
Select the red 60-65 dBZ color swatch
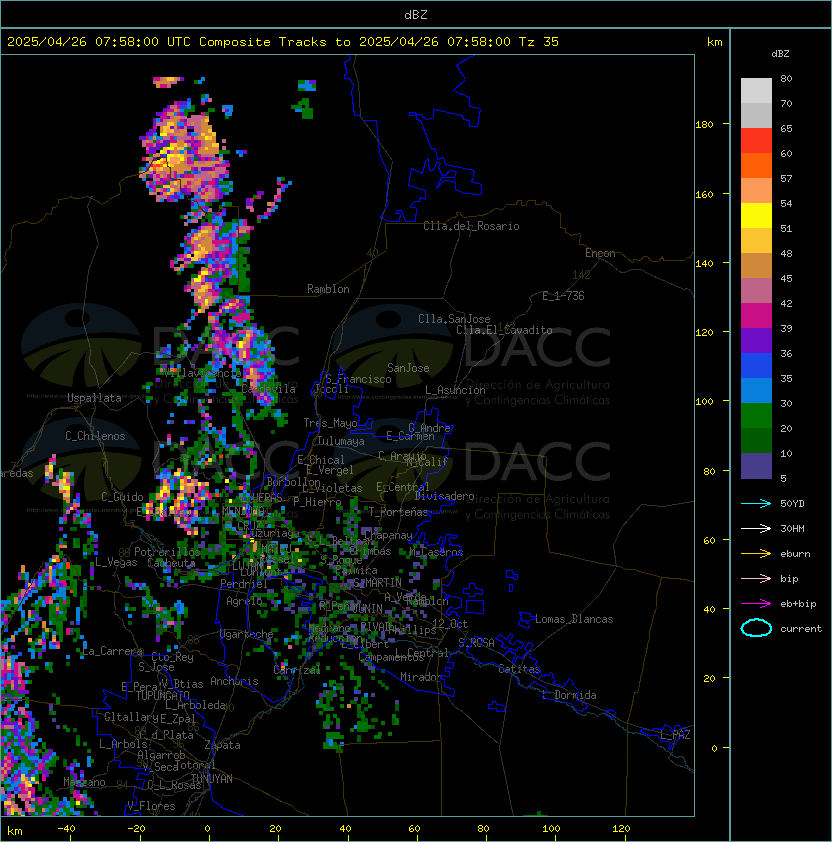click(x=756, y=141)
